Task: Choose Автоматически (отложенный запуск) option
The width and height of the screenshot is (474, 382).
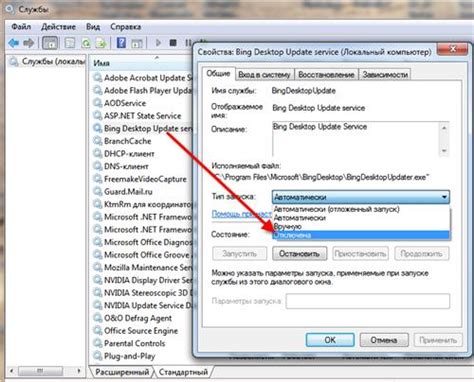Action: [361, 209]
